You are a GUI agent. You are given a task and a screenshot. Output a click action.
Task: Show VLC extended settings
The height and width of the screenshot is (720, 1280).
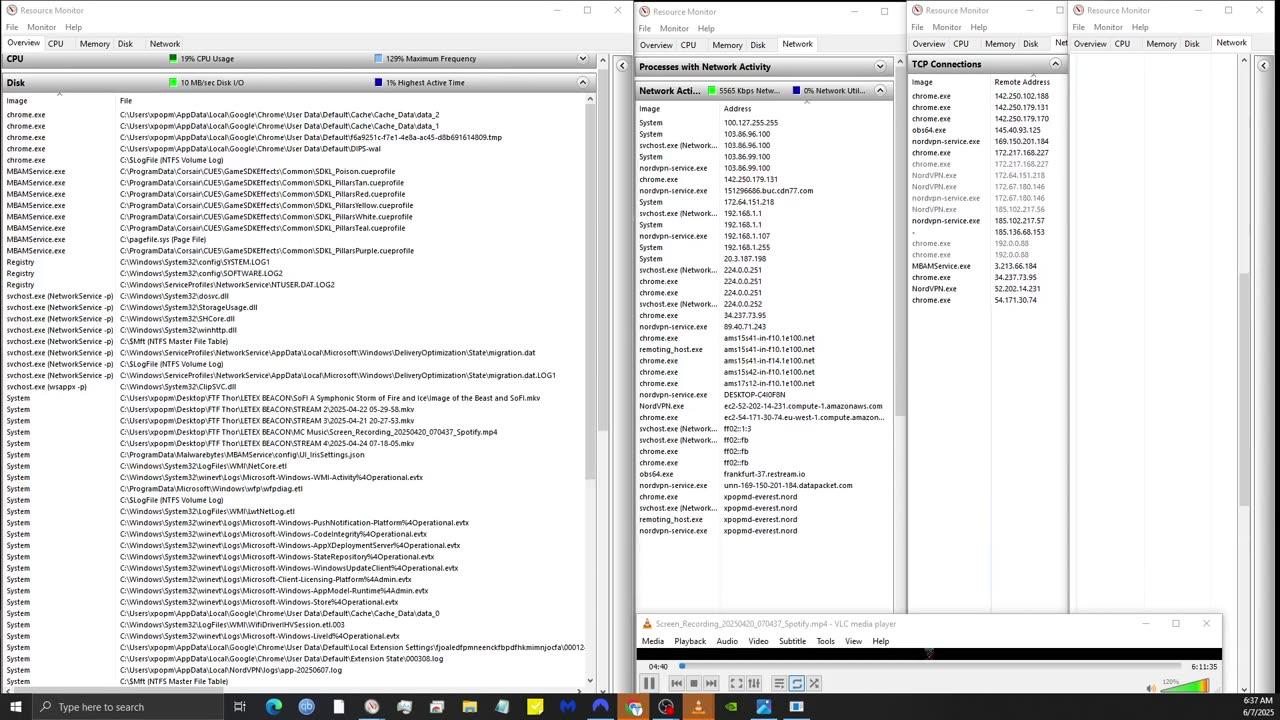[754, 683]
